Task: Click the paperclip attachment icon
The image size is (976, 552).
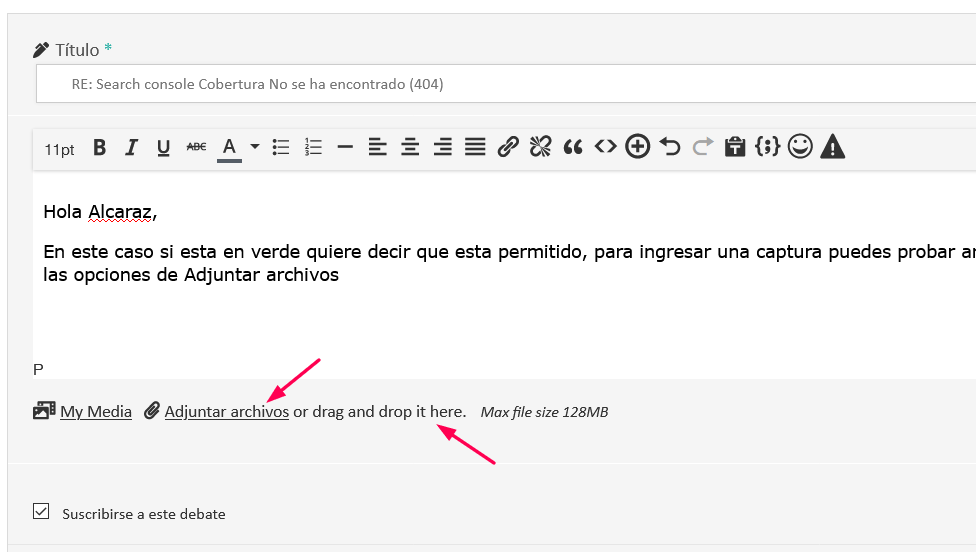Action: (x=152, y=411)
